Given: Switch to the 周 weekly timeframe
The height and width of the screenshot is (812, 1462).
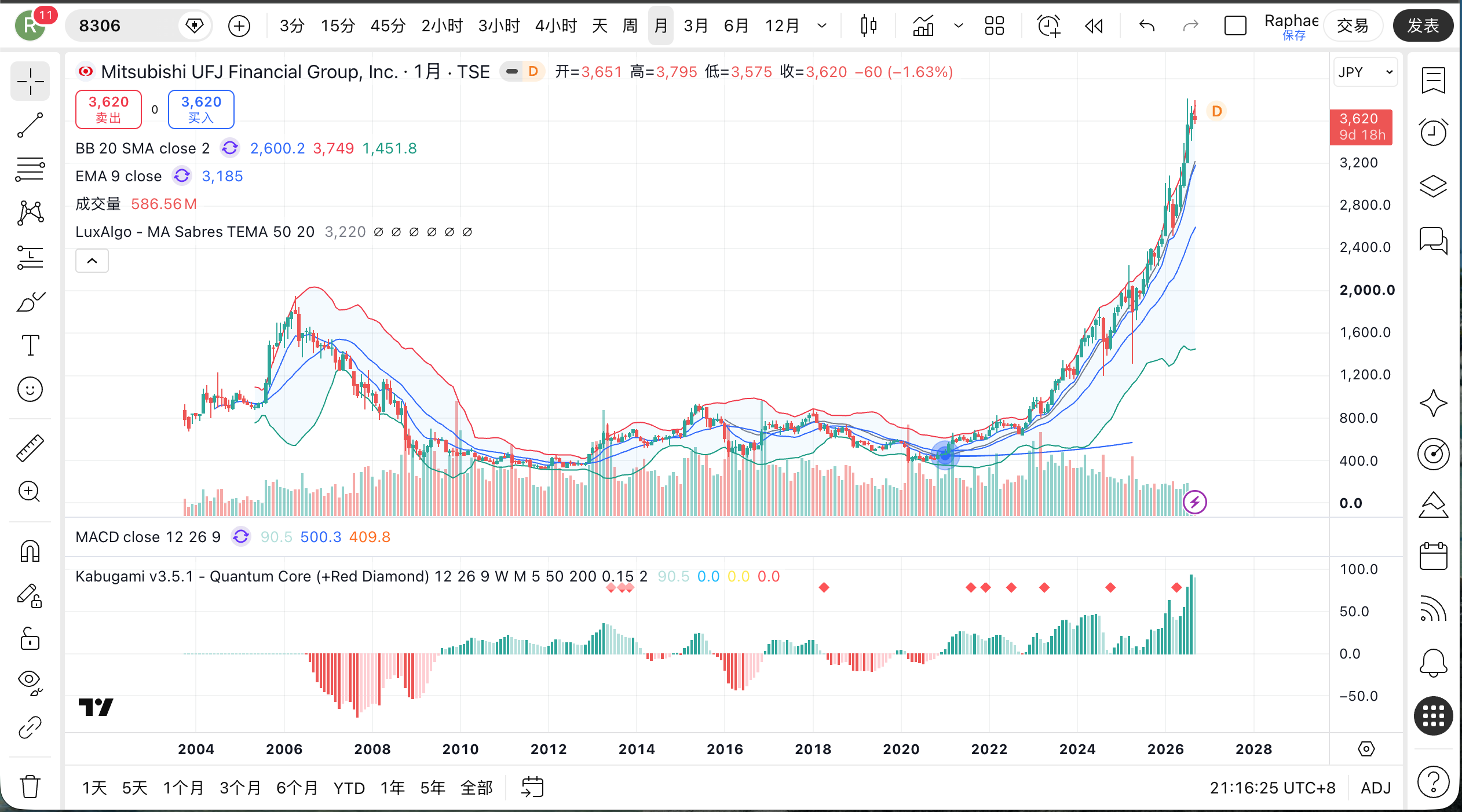Looking at the screenshot, I should 630,25.
